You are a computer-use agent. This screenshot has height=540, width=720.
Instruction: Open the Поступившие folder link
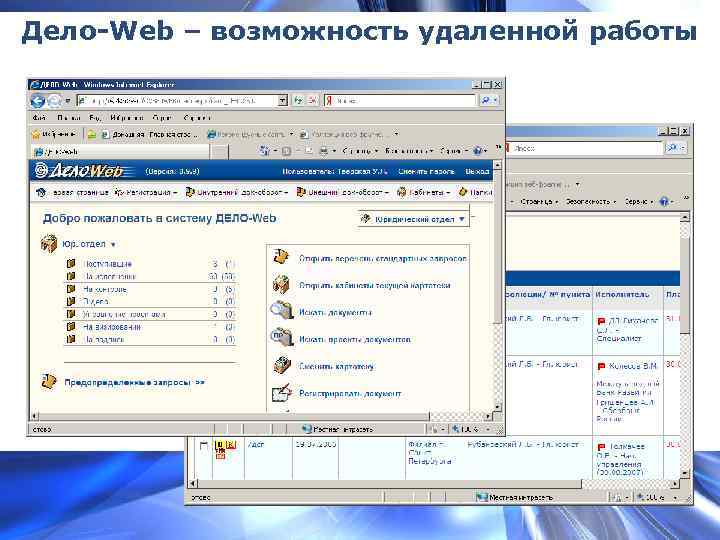107,264
